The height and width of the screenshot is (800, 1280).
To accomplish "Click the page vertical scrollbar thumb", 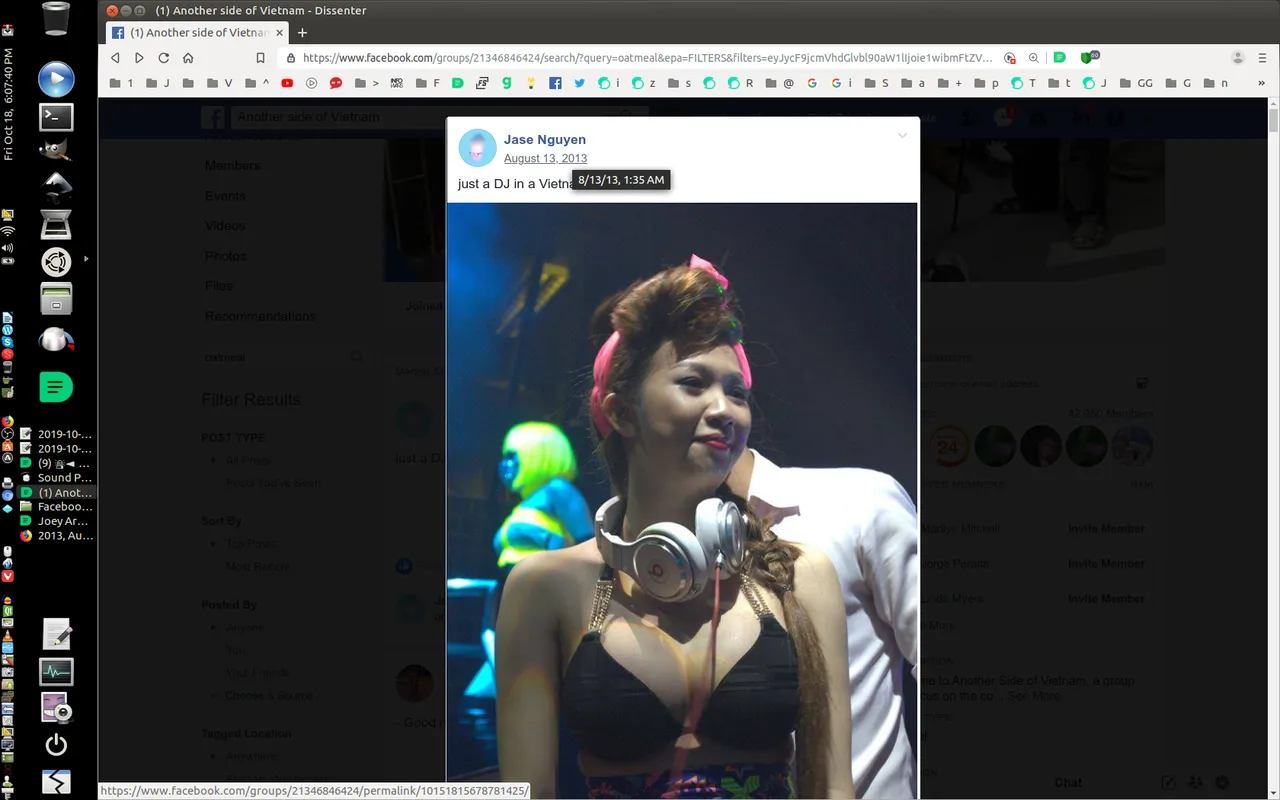I will tap(1273, 122).
